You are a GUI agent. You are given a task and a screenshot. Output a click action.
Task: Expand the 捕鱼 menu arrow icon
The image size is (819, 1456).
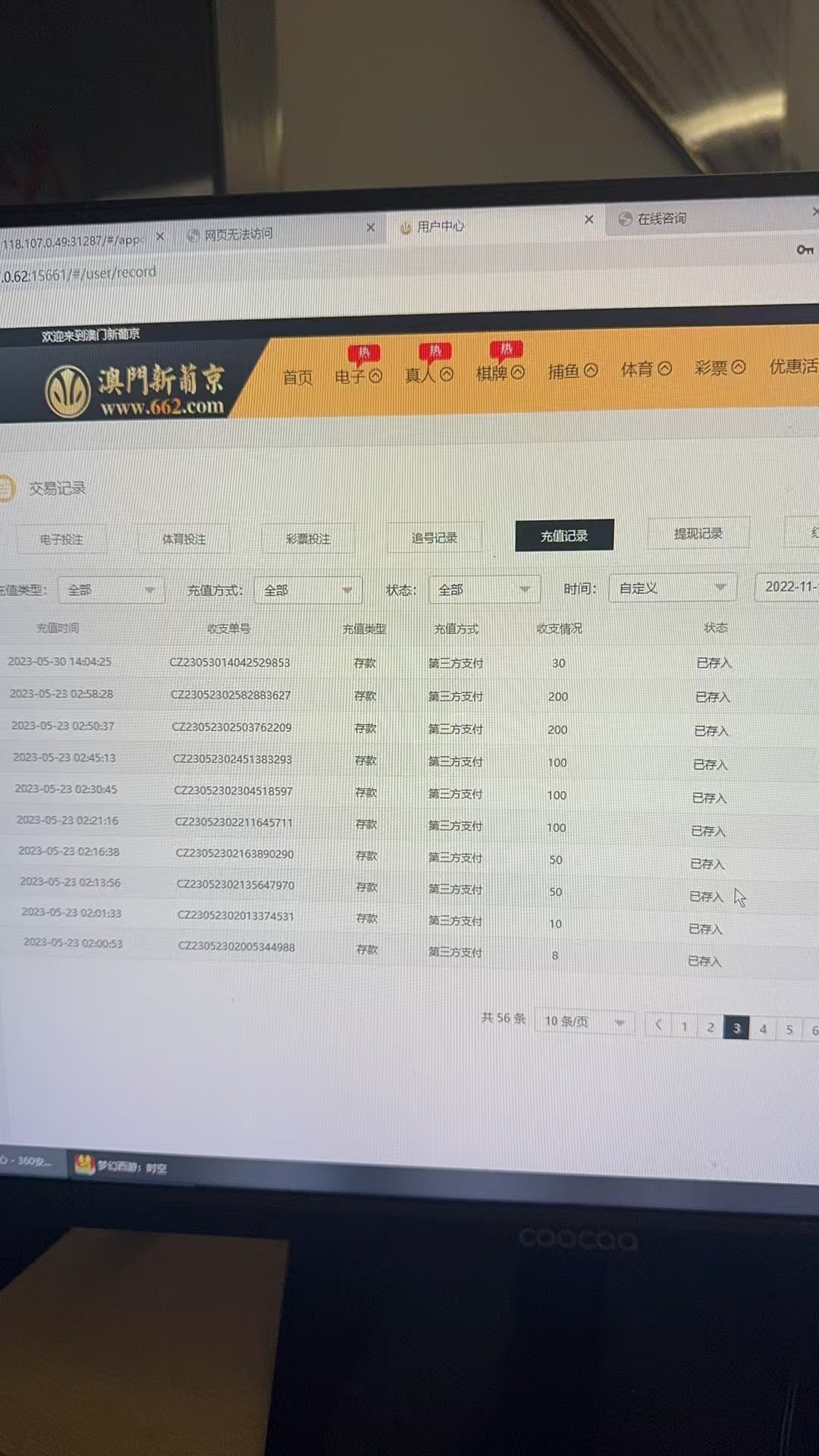pyautogui.click(x=591, y=370)
